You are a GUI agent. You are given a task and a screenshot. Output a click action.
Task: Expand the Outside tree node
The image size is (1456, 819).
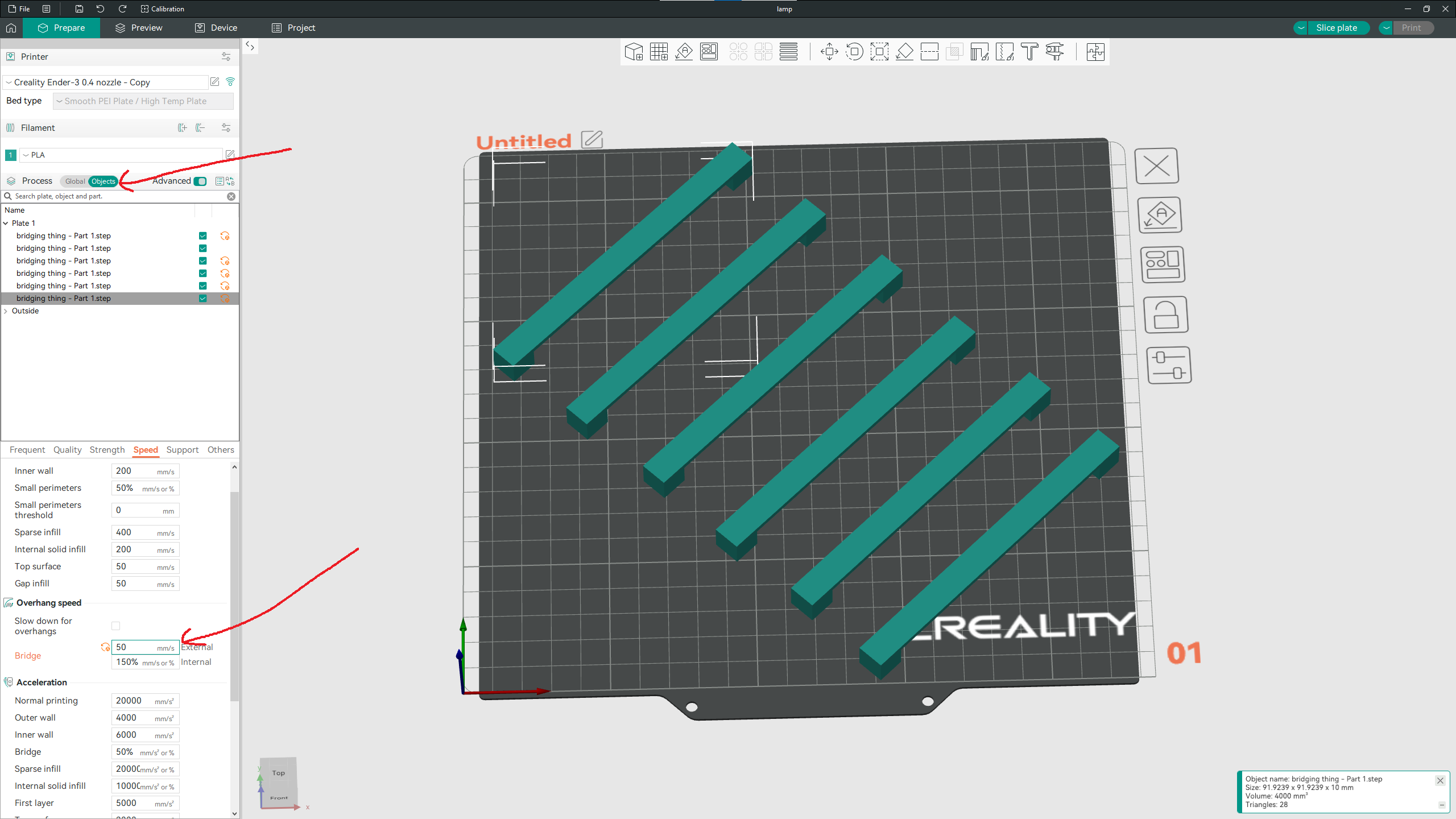click(x=6, y=311)
